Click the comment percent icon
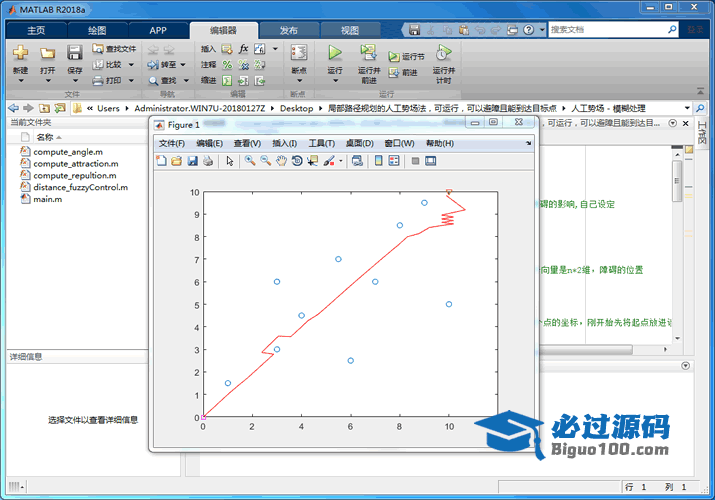The height and width of the screenshot is (500, 715). point(227,65)
